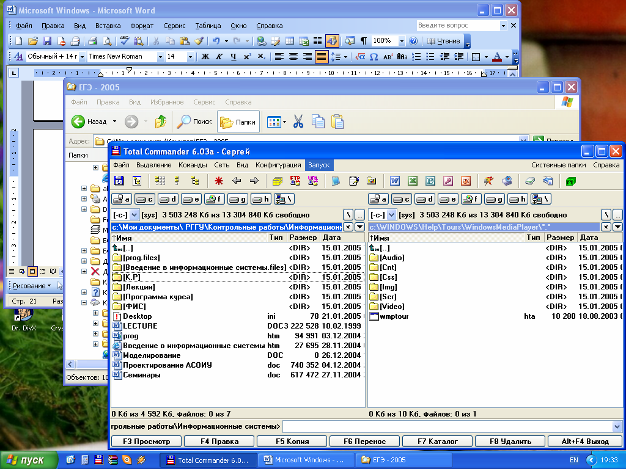The width and height of the screenshot is (626, 469).
Task: Click the Cut scissors icon in Explorer toolbar
Action: tap(297, 121)
